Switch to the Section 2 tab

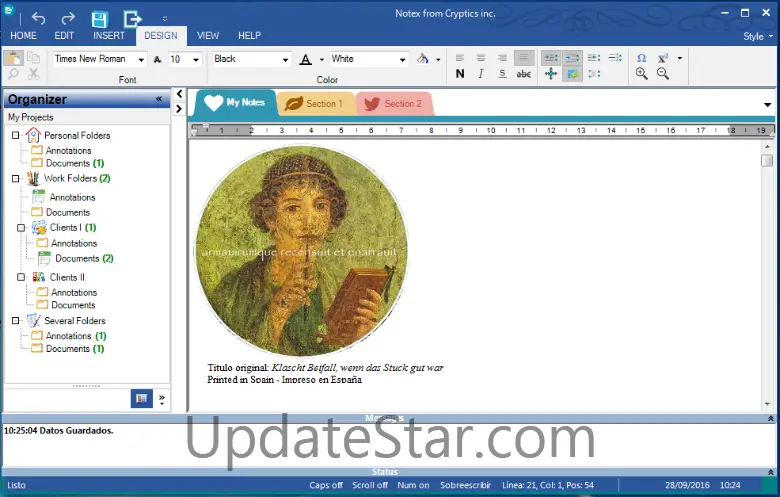394,103
